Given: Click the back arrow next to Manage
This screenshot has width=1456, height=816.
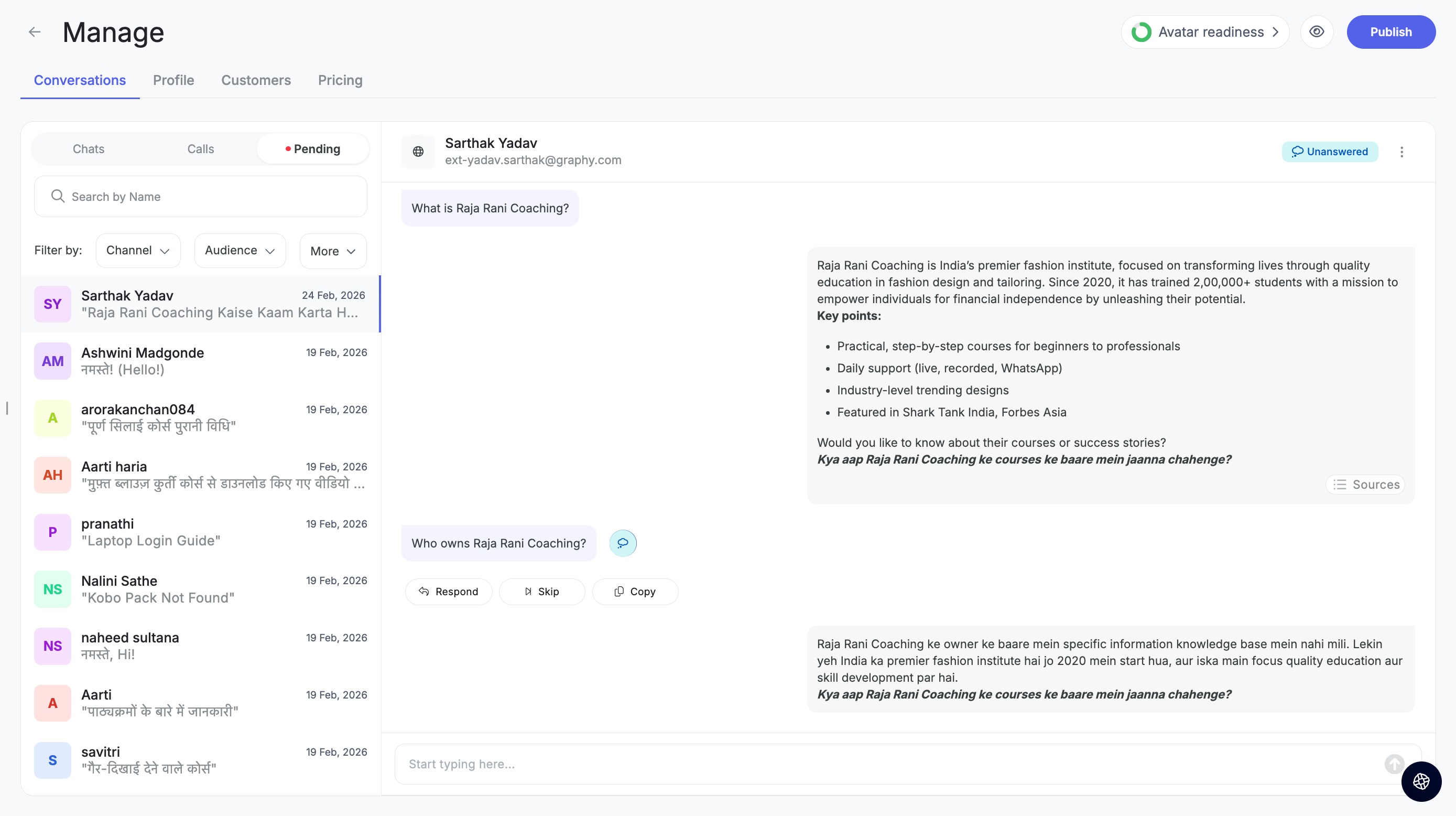Looking at the screenshot, I should [35, 32].
